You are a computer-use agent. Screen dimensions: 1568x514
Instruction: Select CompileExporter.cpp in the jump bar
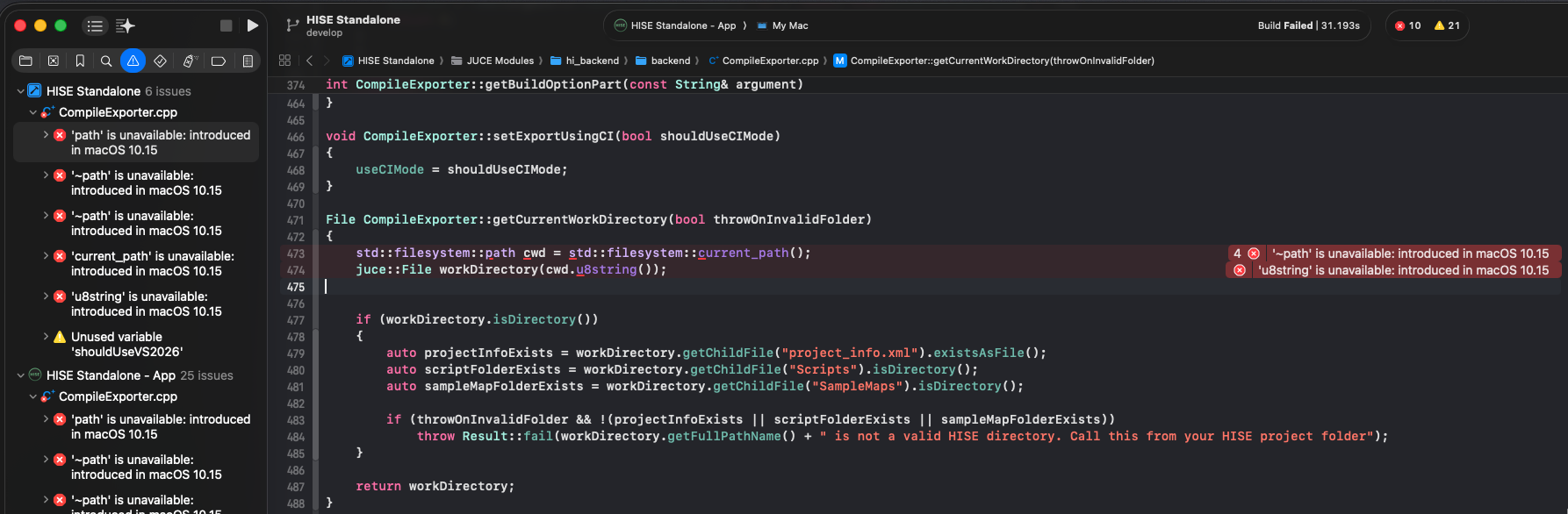763,61
